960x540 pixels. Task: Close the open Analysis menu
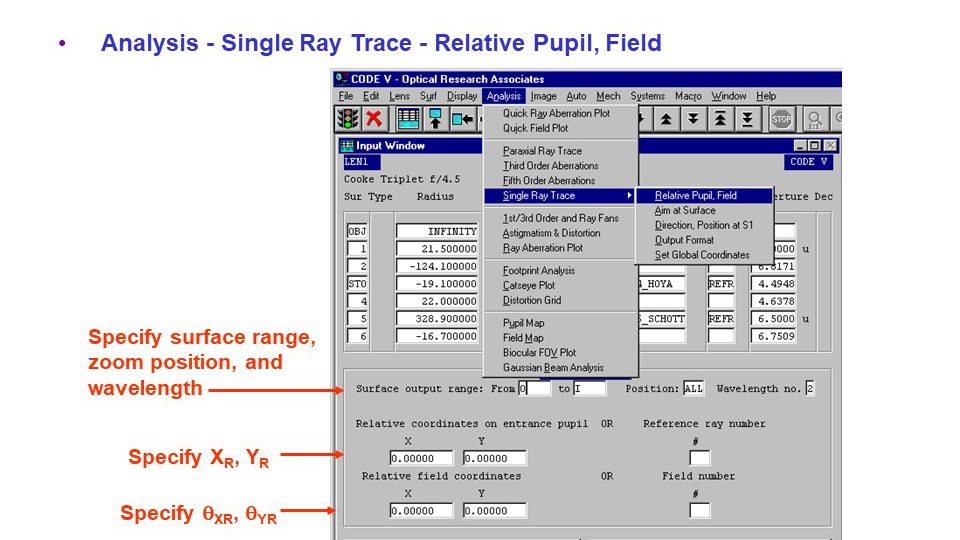[504, 96]
